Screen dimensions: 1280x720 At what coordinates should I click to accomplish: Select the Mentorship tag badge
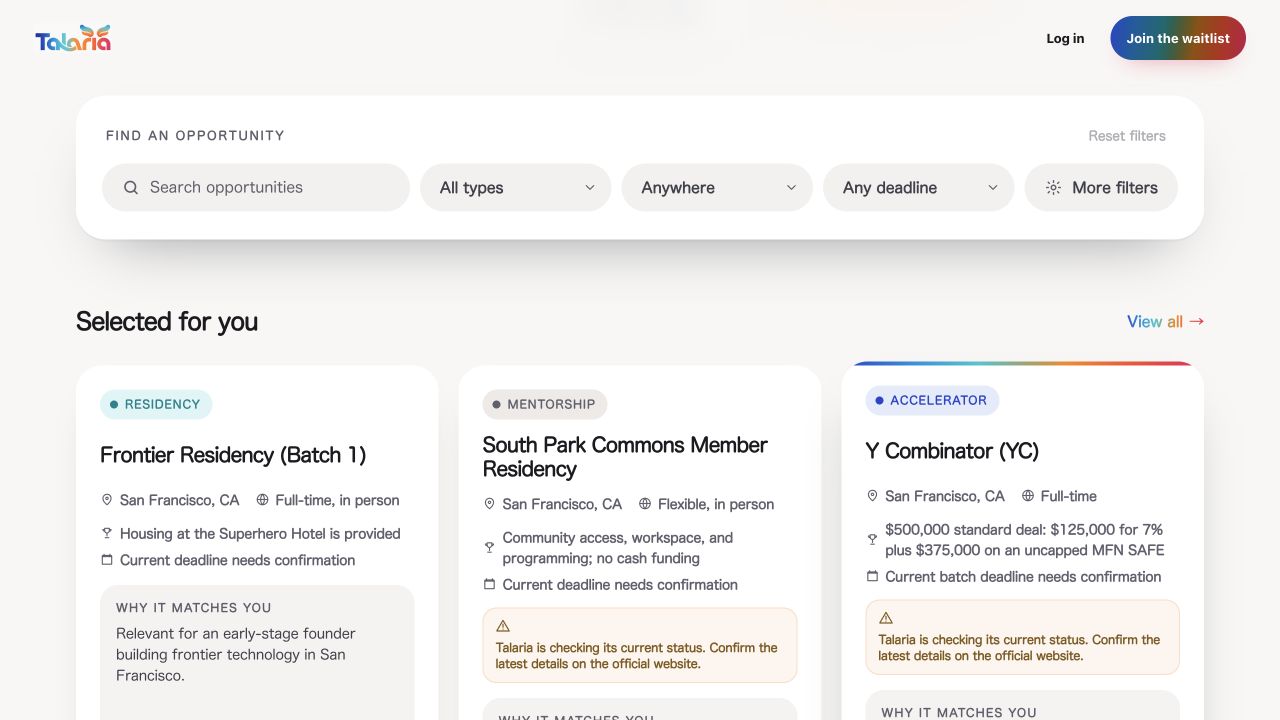(545, 404)
